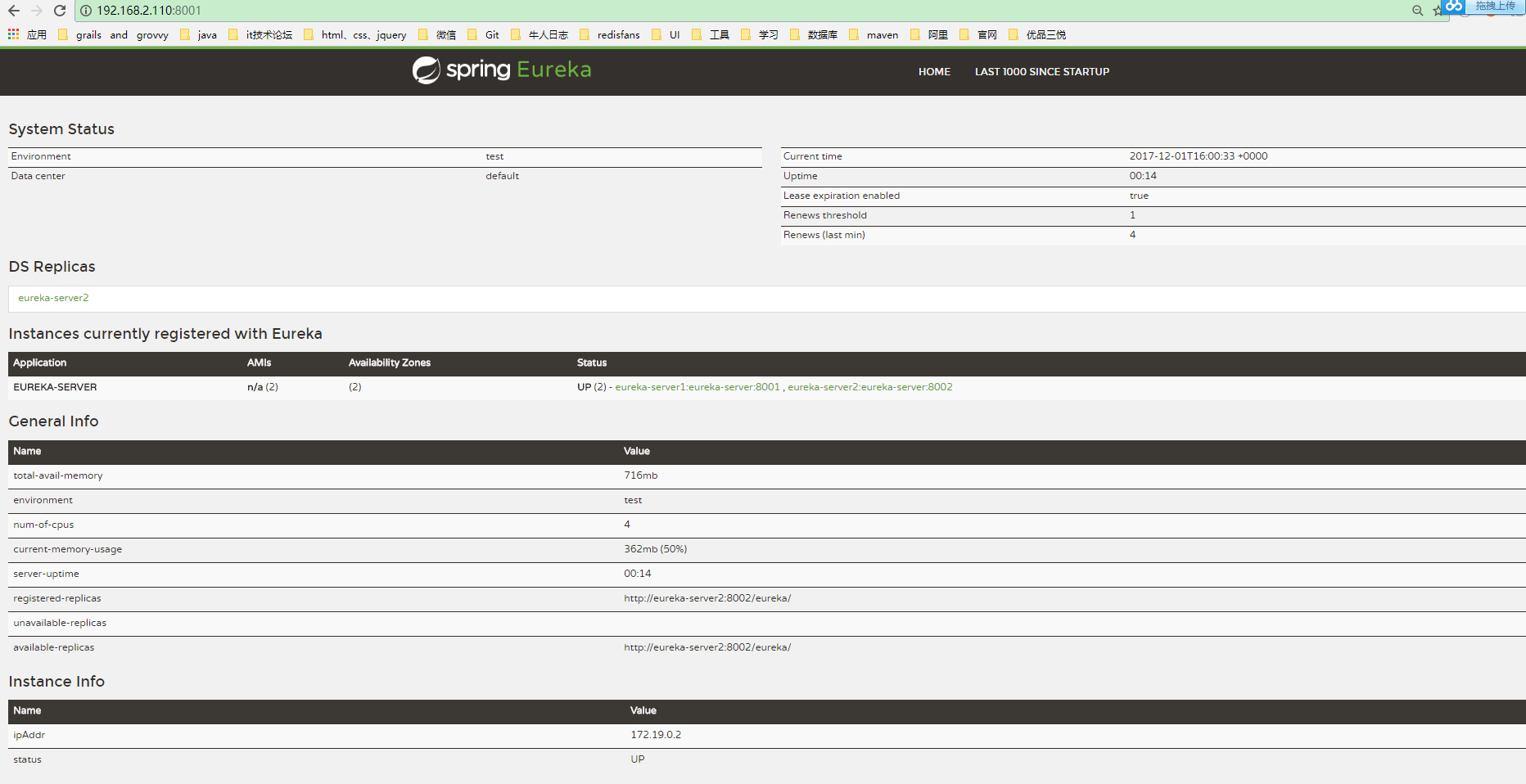Select the EUREKA-SERVER application cell

[55, 387]
